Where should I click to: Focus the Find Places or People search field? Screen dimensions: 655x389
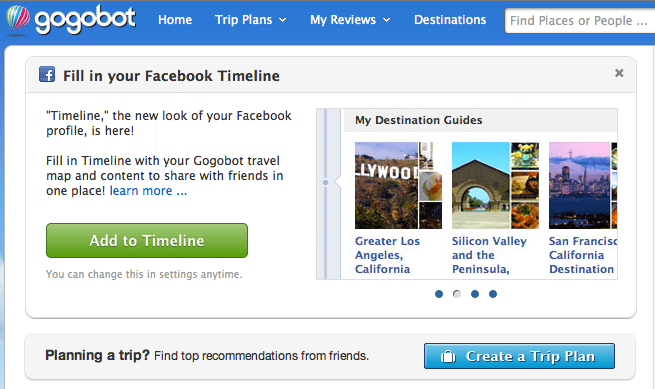580,20
